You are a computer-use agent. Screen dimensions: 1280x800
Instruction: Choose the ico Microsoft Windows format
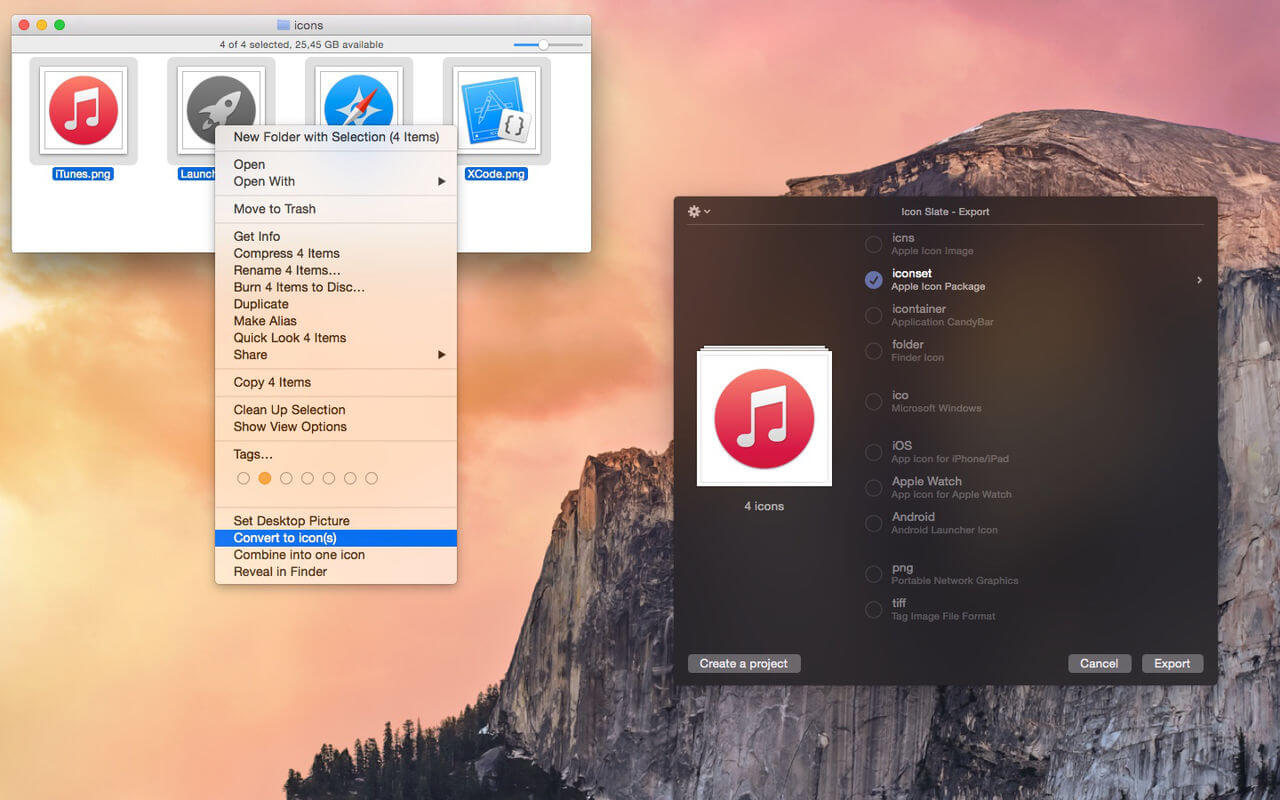(874, 401)
